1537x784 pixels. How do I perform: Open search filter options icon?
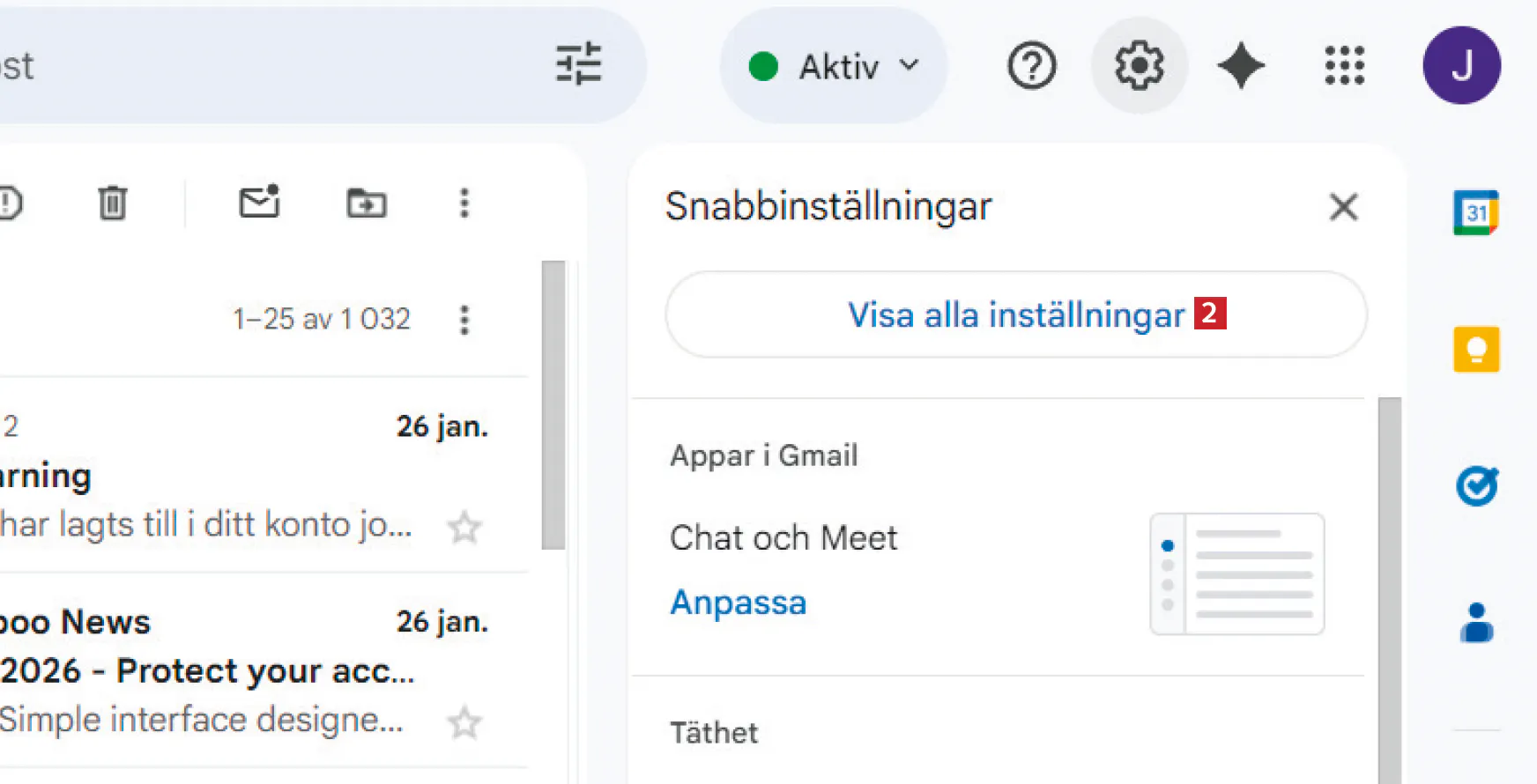pos(578,64)
